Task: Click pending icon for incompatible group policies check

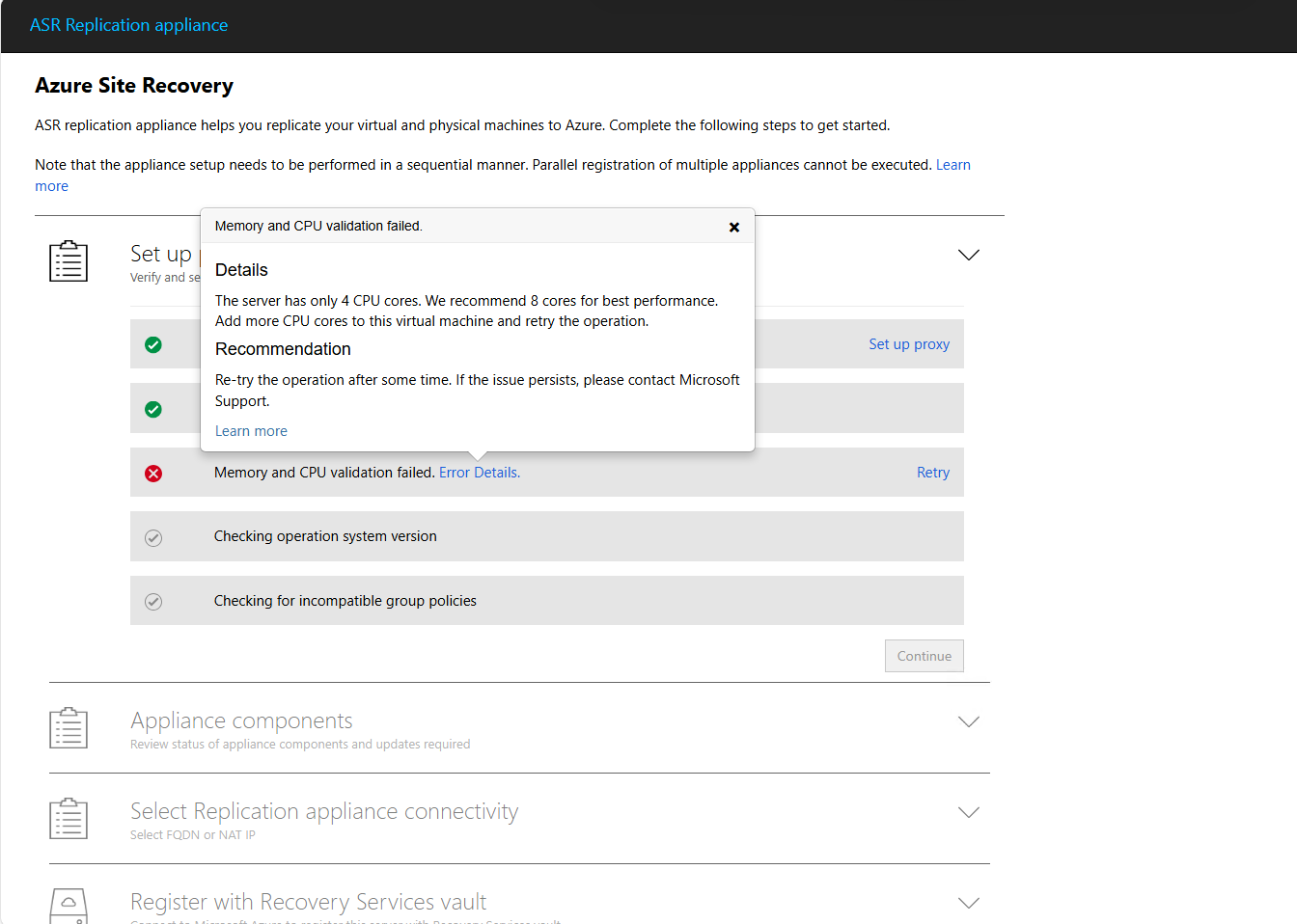Action: (153, 602)
